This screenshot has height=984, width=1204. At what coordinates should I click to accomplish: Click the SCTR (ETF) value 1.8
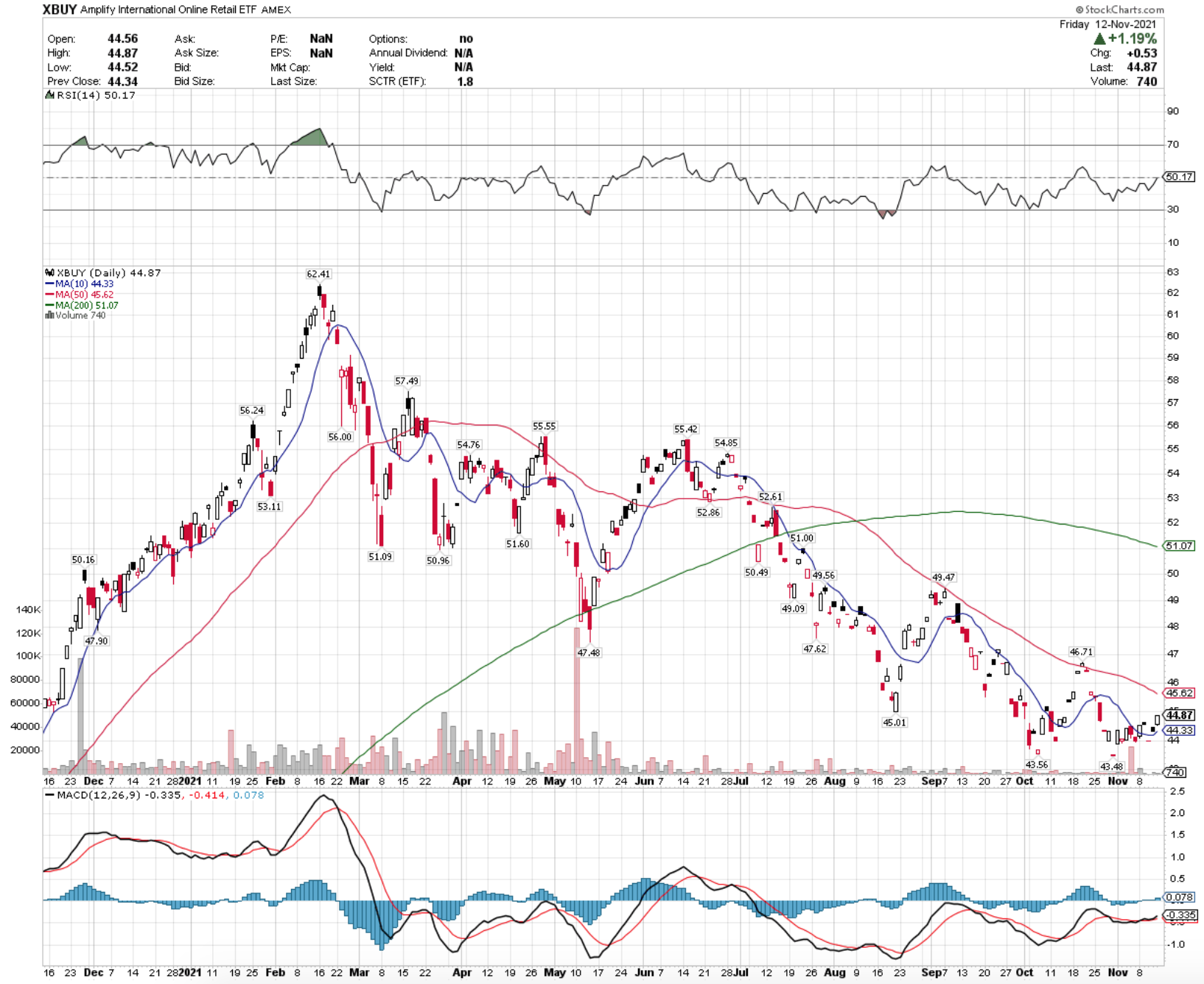coord(465,81)
